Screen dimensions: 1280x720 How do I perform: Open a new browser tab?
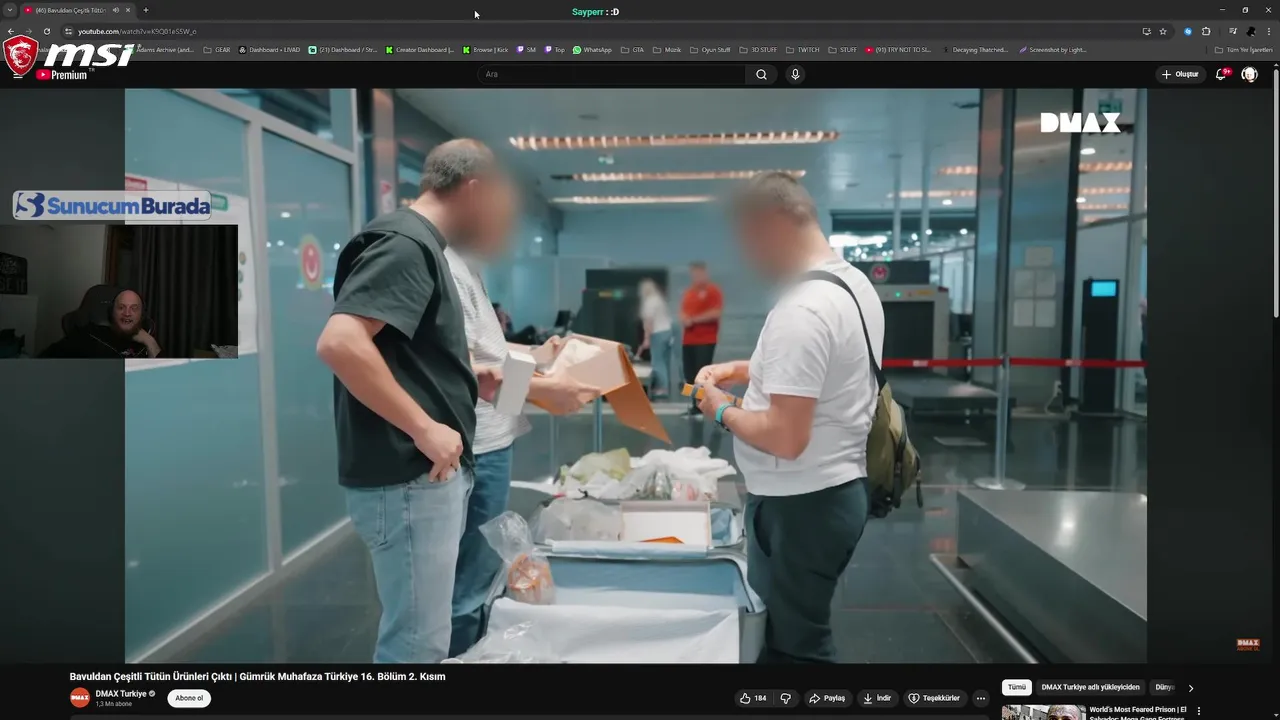(x=146, y=10)
